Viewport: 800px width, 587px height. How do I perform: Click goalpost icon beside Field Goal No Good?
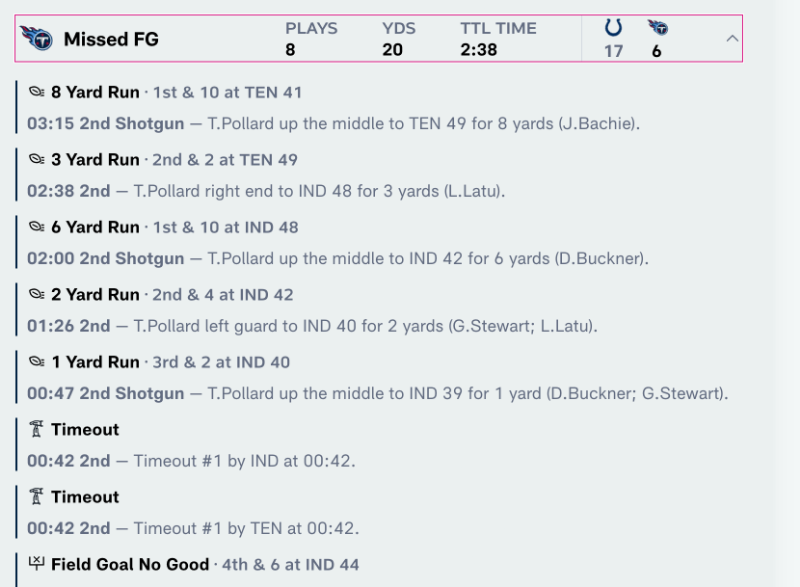point(37,565)
